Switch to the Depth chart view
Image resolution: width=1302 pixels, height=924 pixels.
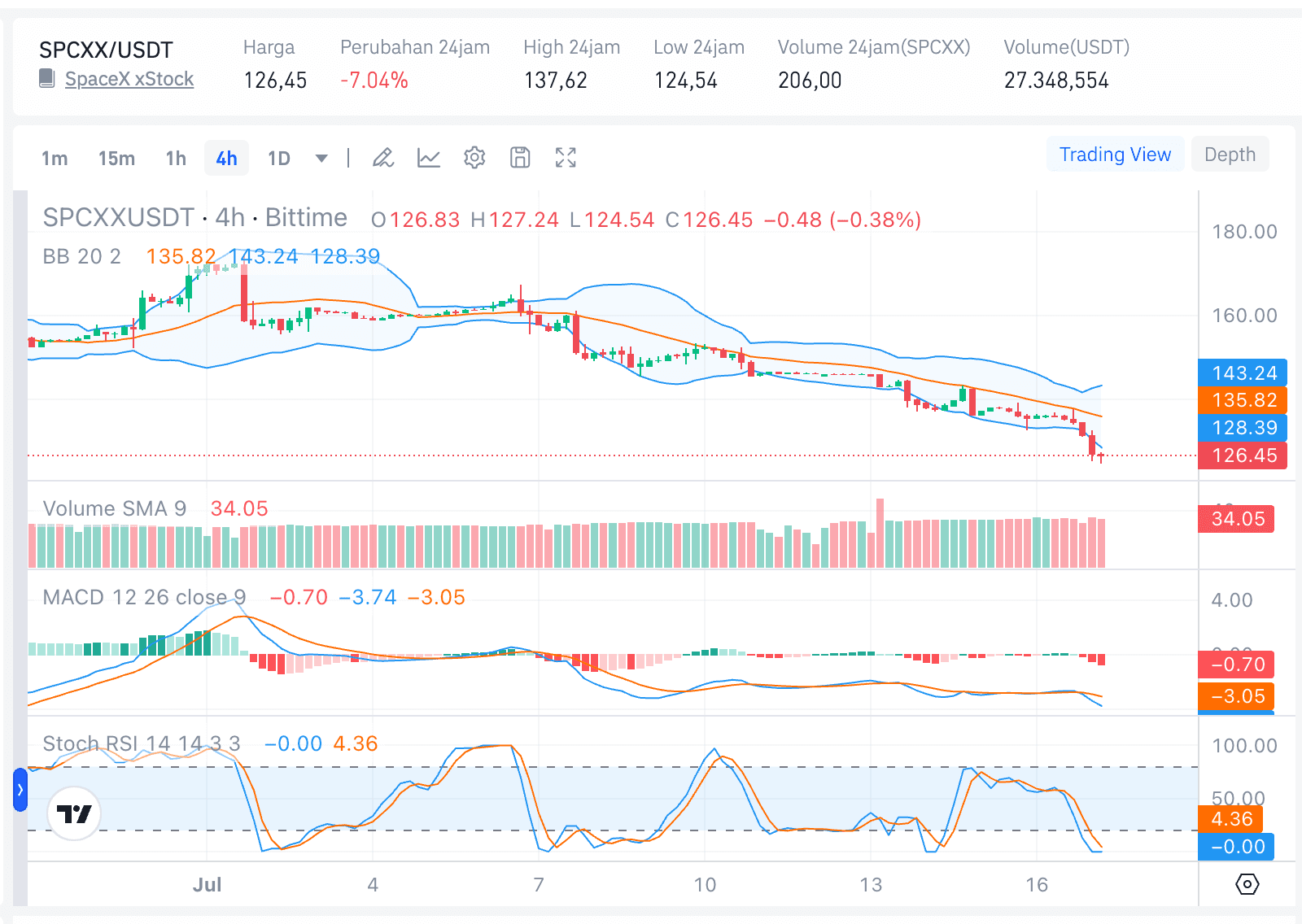(1230, 155)
